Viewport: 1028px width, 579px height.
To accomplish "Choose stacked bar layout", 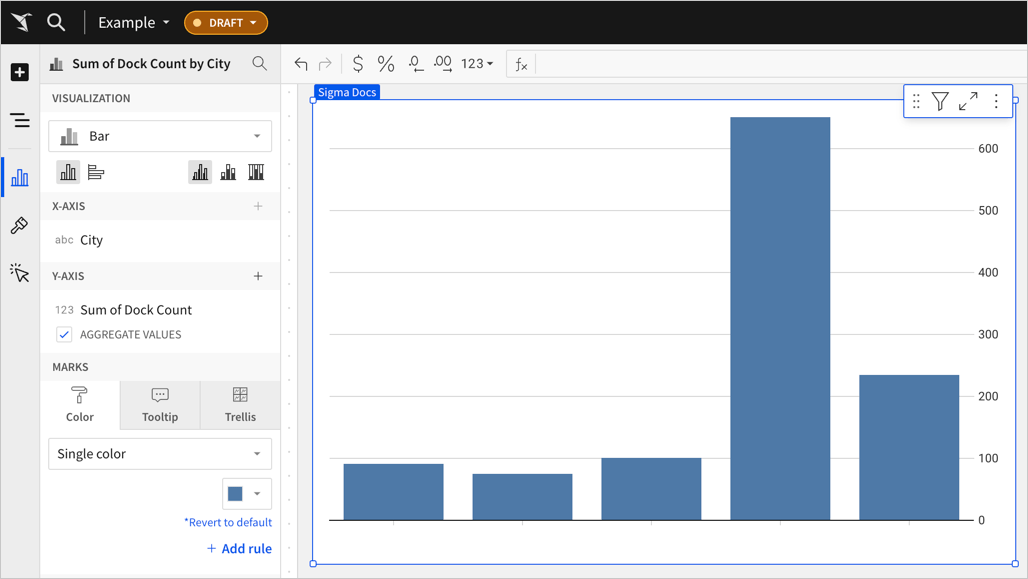I will click(x=228, y=172).
